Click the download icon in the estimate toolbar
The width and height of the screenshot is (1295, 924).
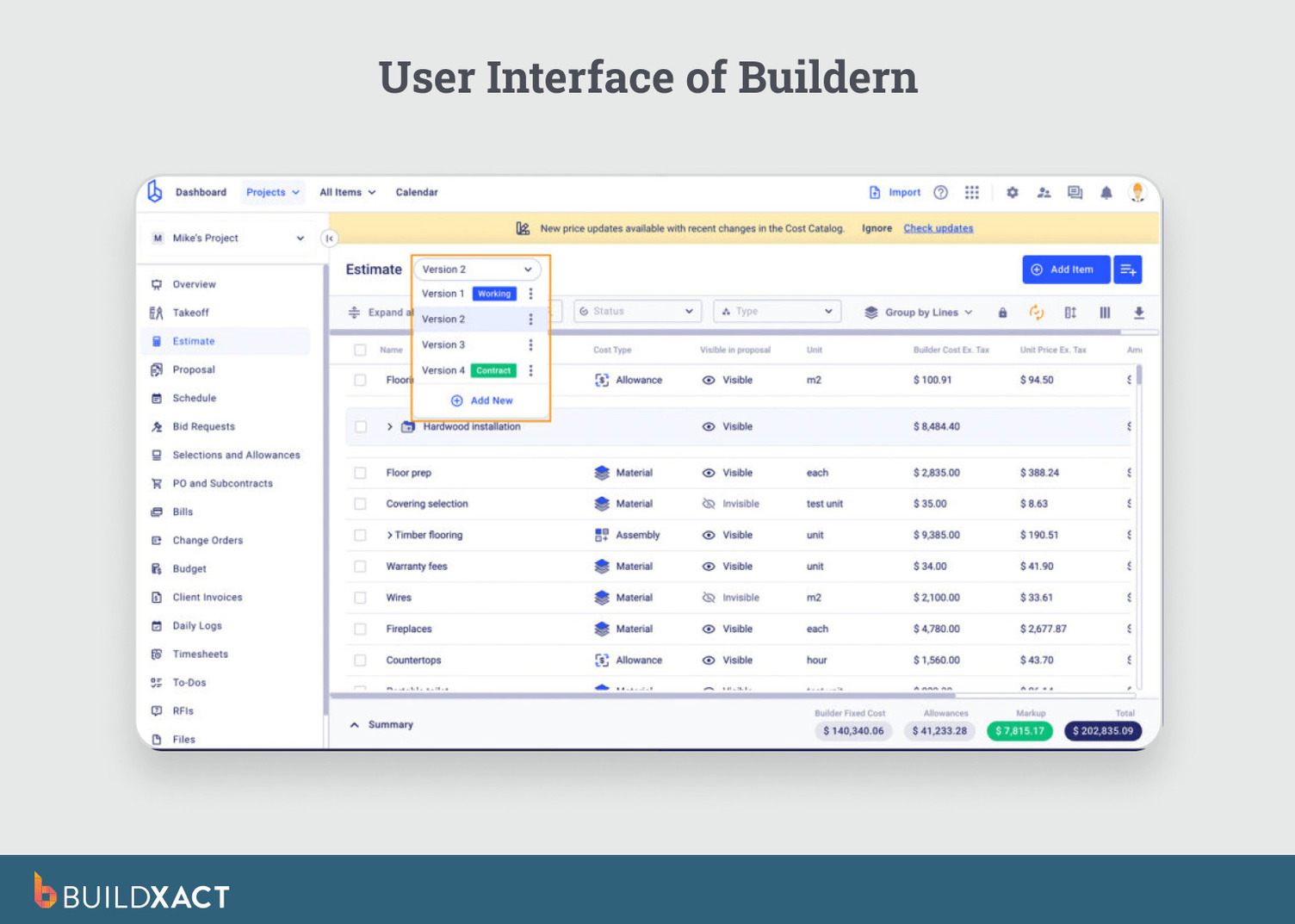point(1138,312)
